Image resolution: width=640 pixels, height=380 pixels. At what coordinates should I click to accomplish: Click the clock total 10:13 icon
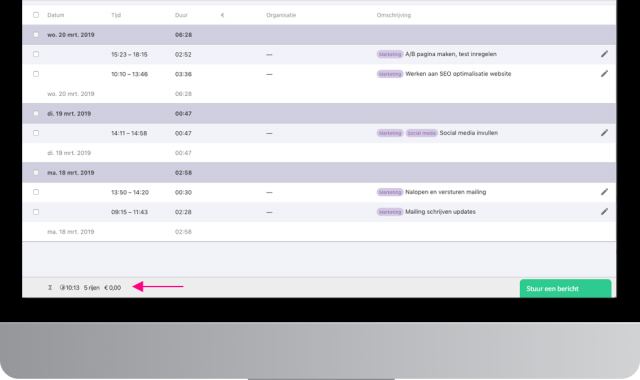[62, 287]
